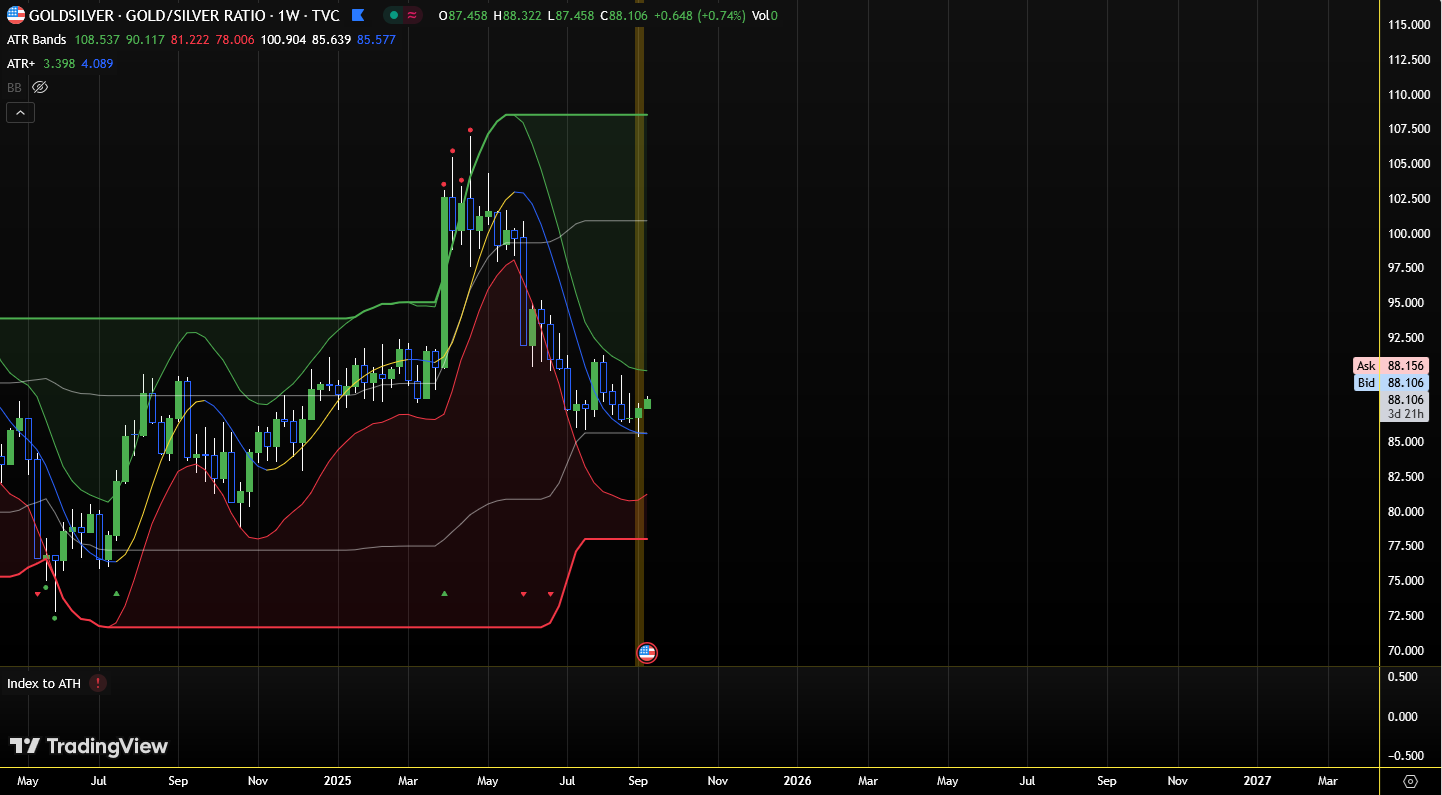Click the ATR+ value 3.398
Image resolution: width=1442 pixels, height=795 pixels.
(59, 63)
